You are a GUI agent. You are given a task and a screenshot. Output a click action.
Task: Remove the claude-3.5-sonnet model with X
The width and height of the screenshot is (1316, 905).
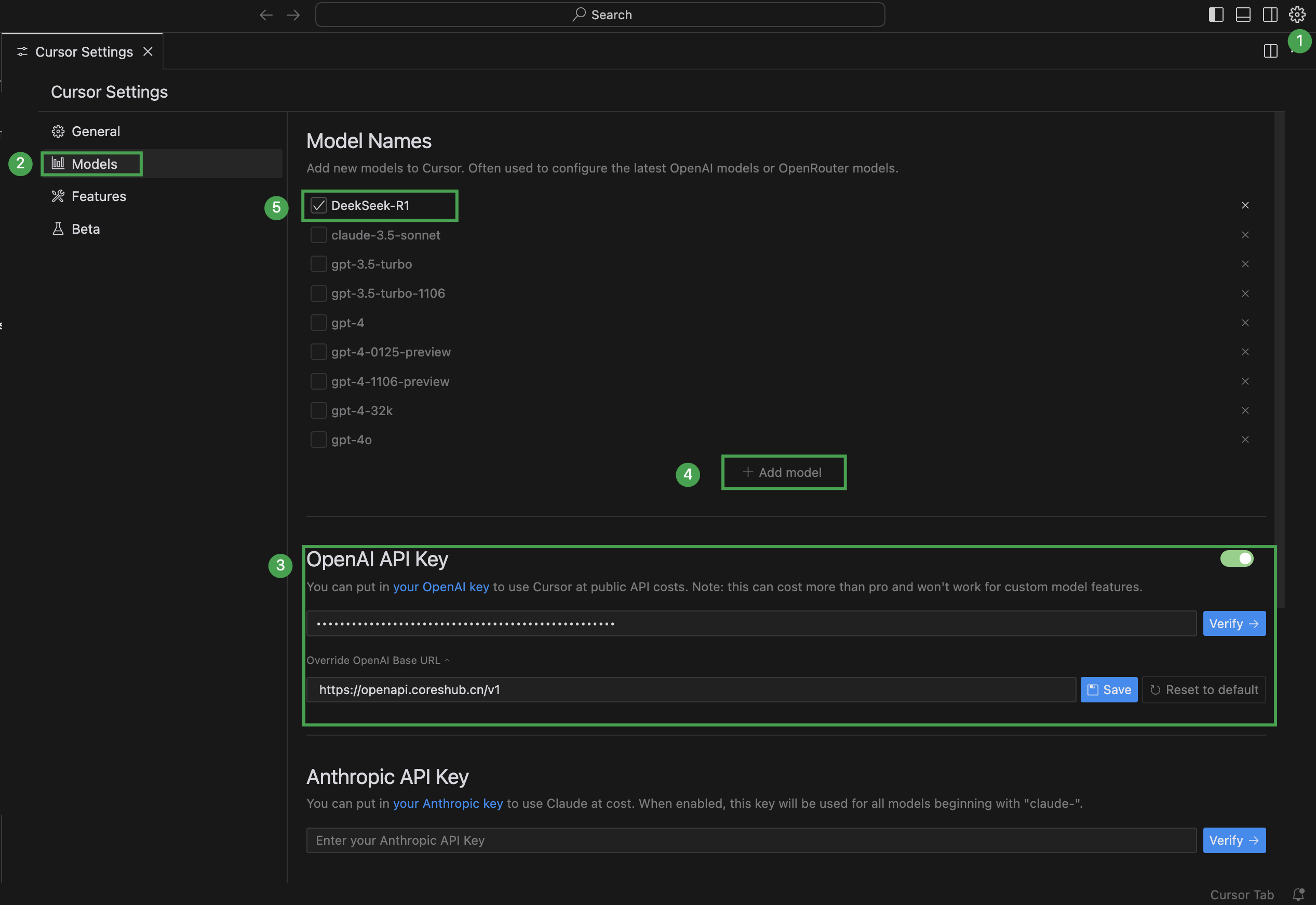(x=1244, y=235)
